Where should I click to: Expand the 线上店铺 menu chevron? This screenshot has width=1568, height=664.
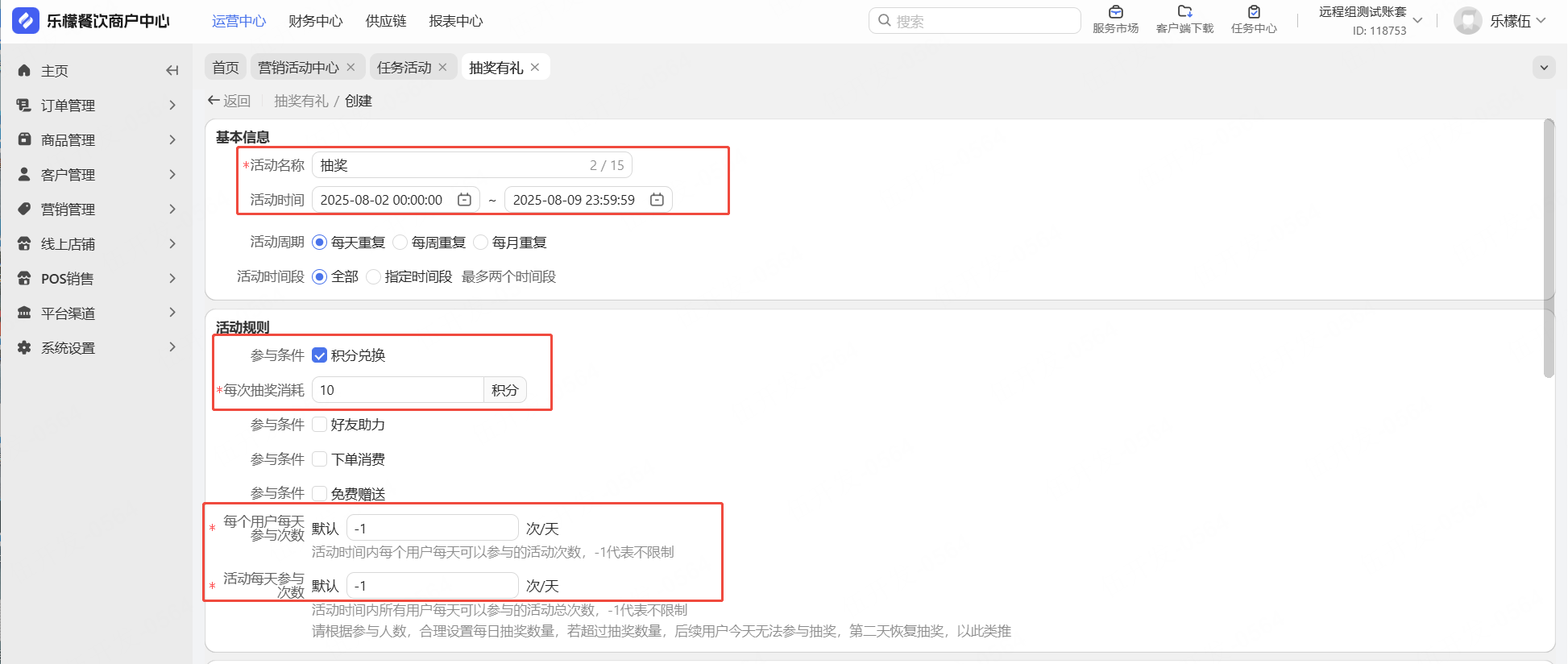click(x=172, y=244)
